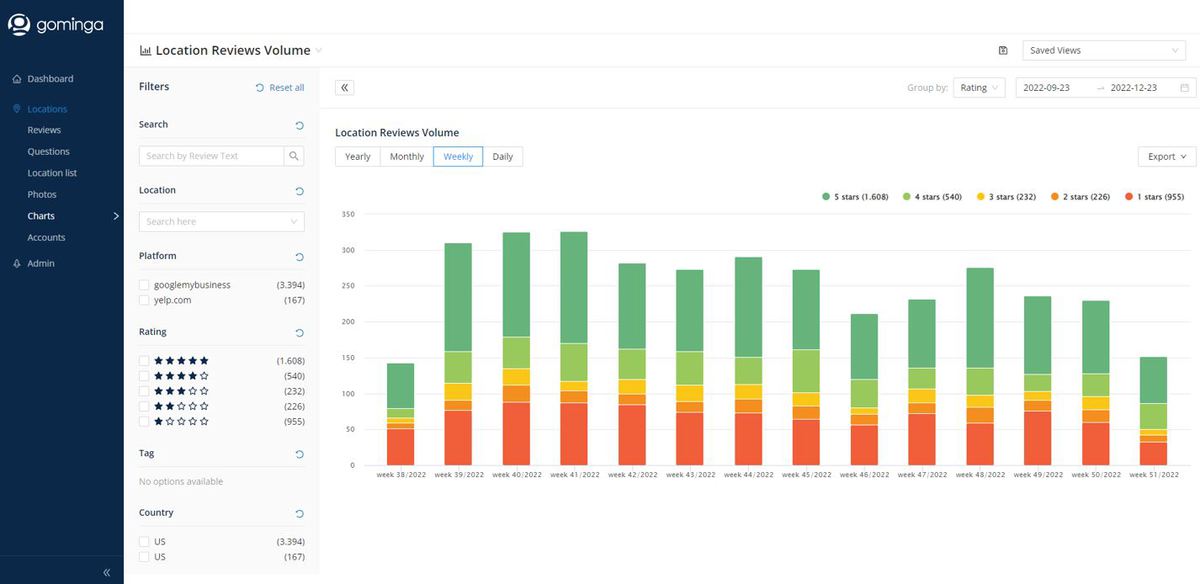This screenshot has height=584, width=1200.
Task: Collapse the filters panel with double-chevron icon
Action: (x=344, y=88)
